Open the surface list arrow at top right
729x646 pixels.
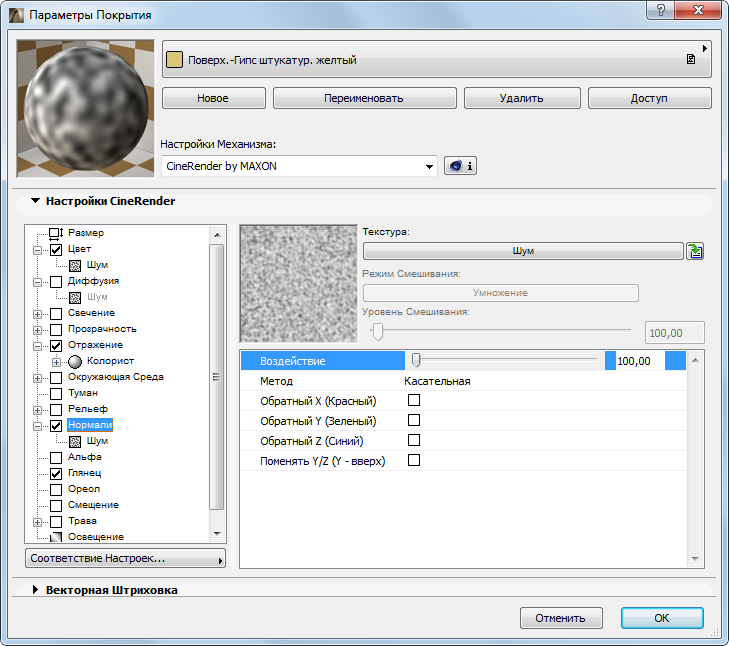pos(705,48)
